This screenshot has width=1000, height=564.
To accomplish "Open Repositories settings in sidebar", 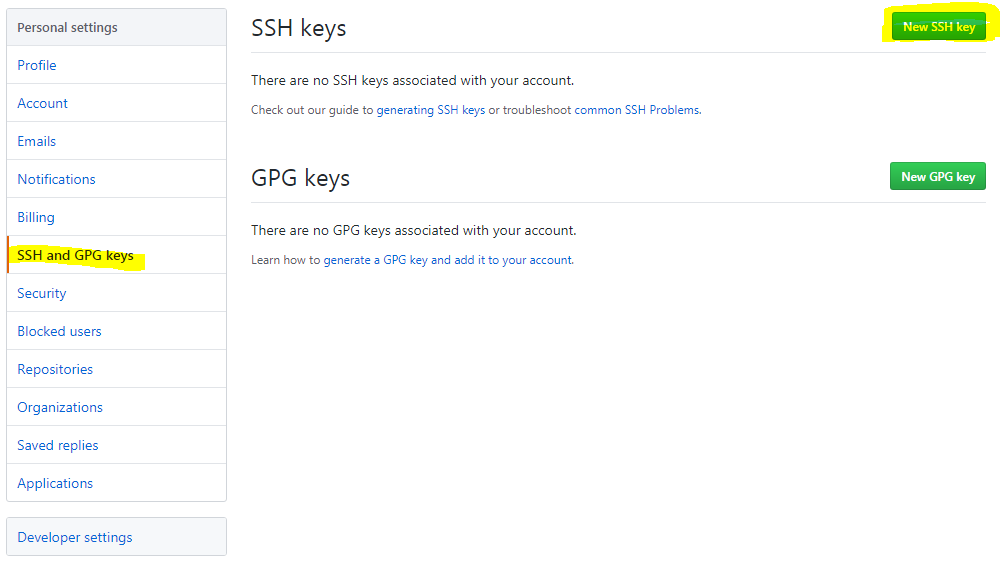I will pyautogui.click(x=55, y=369).
